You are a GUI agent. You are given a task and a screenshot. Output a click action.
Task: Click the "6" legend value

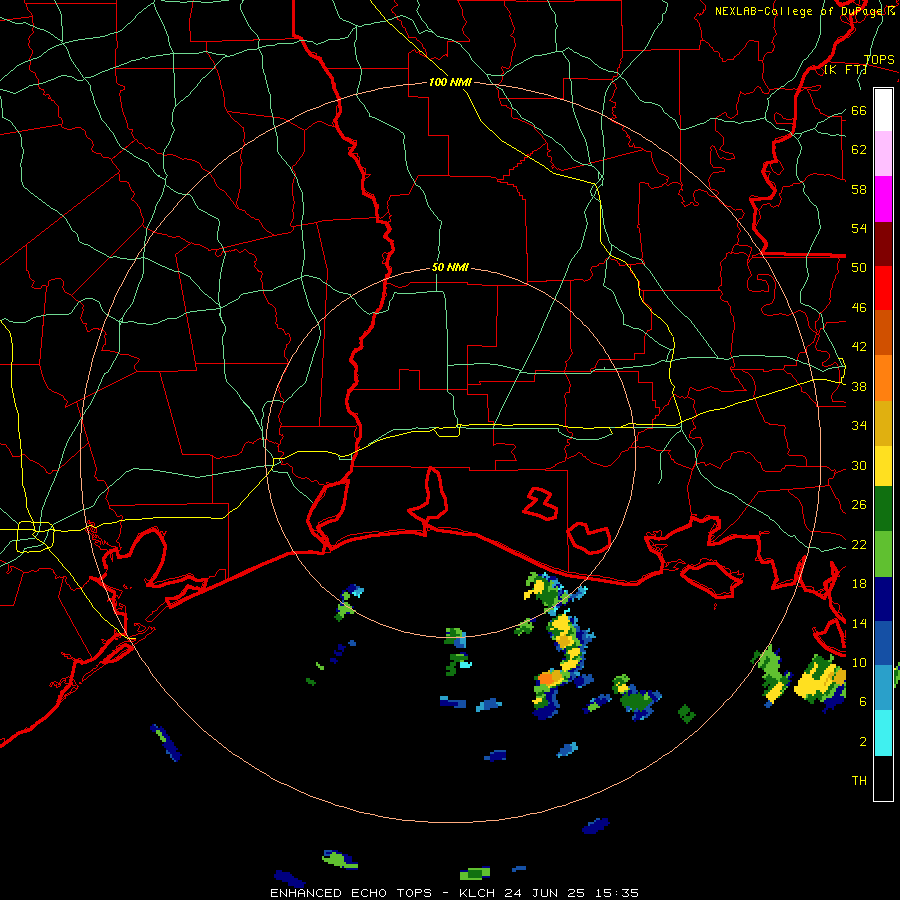pyautogui.click(x=863, y=701)
